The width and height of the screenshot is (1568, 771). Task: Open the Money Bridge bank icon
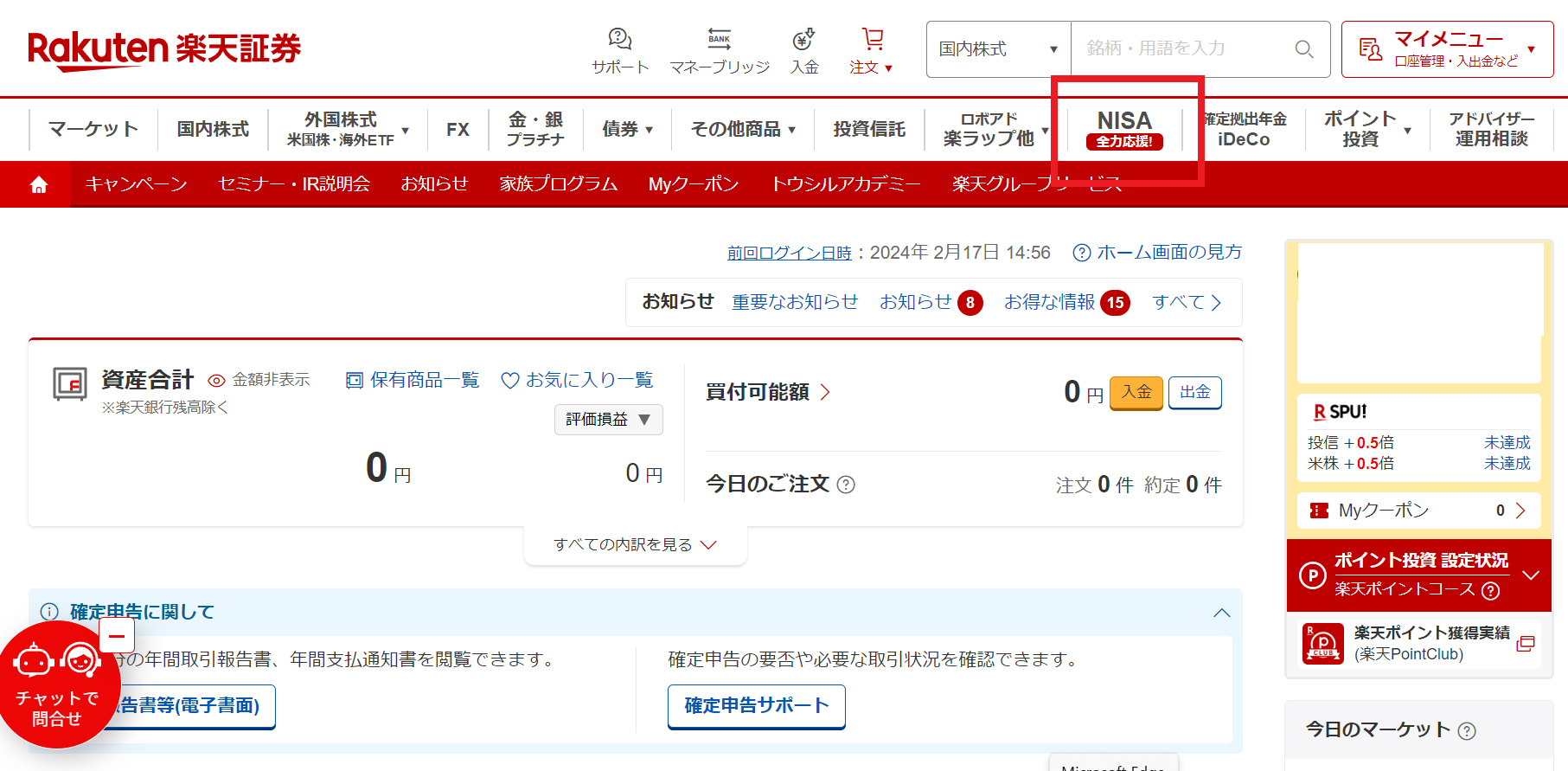coord(719,39)
